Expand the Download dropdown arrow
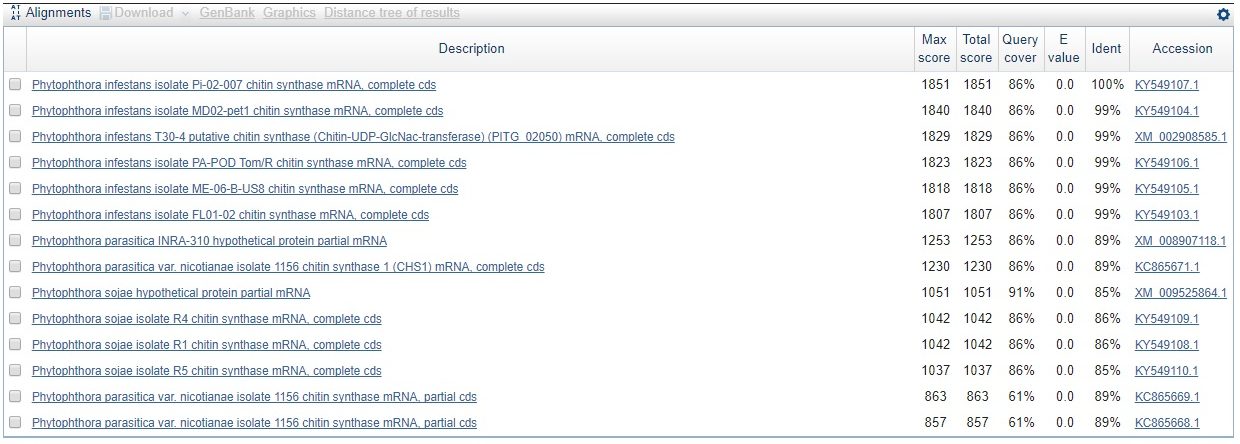Screen dimensions: 1240x444 [186, 14]
